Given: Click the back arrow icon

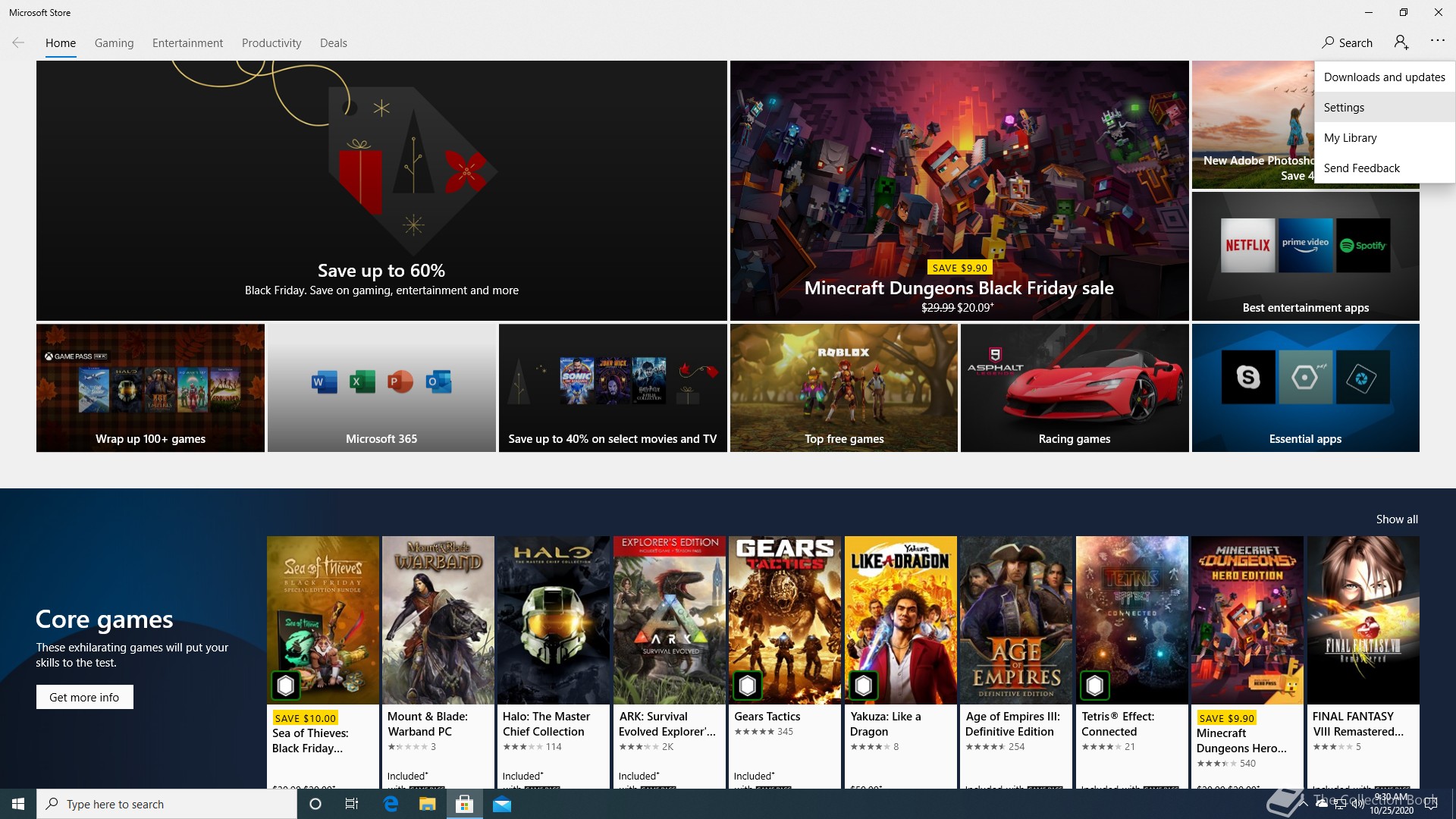Looking at the screenshot, I should click(x=18, y=42).
